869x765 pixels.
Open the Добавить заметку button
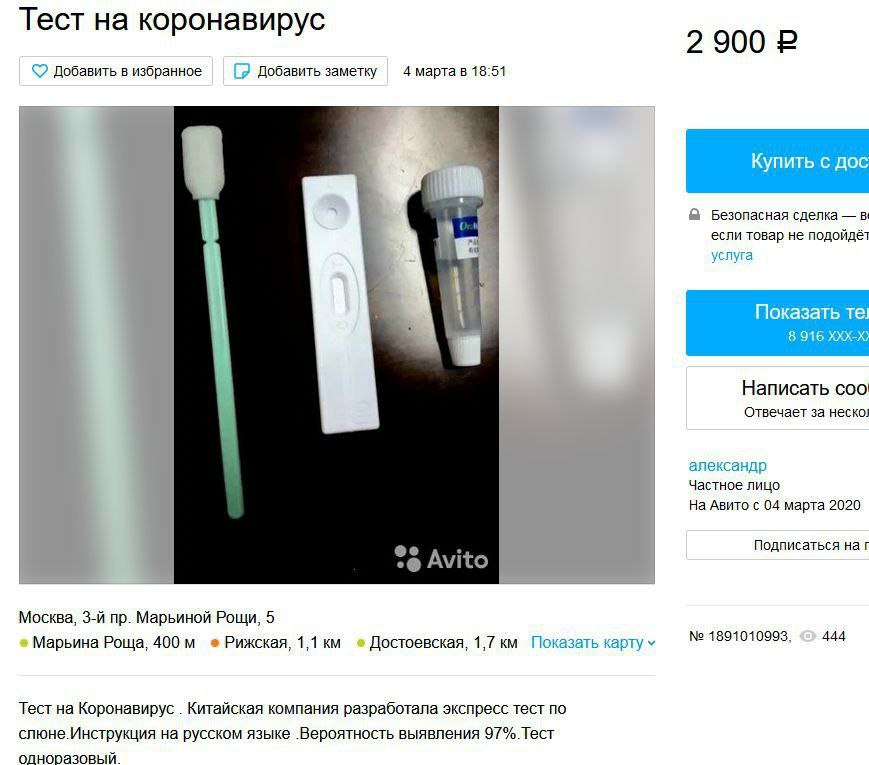click(x=305, y=71)
